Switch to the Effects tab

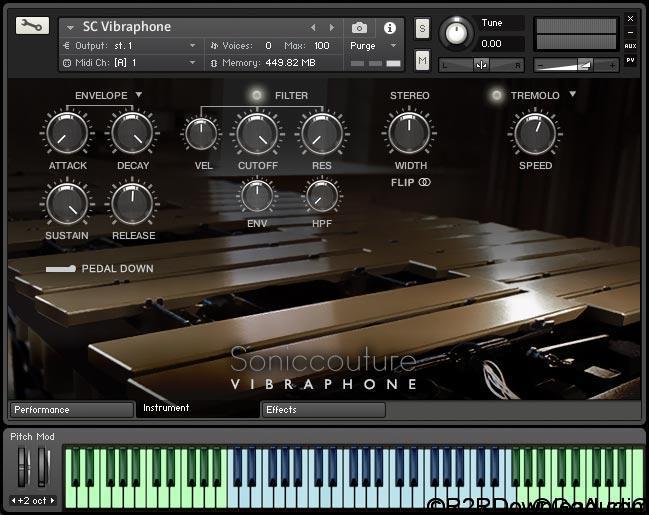[323, 410]
